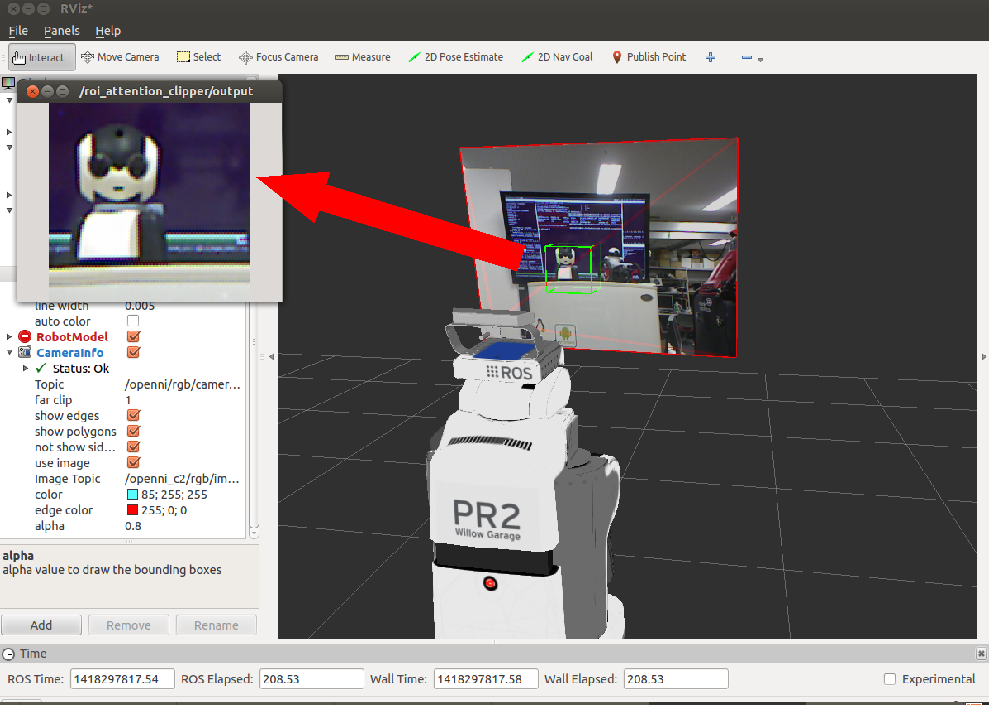Select the RobotModel label

coord(72,337)
